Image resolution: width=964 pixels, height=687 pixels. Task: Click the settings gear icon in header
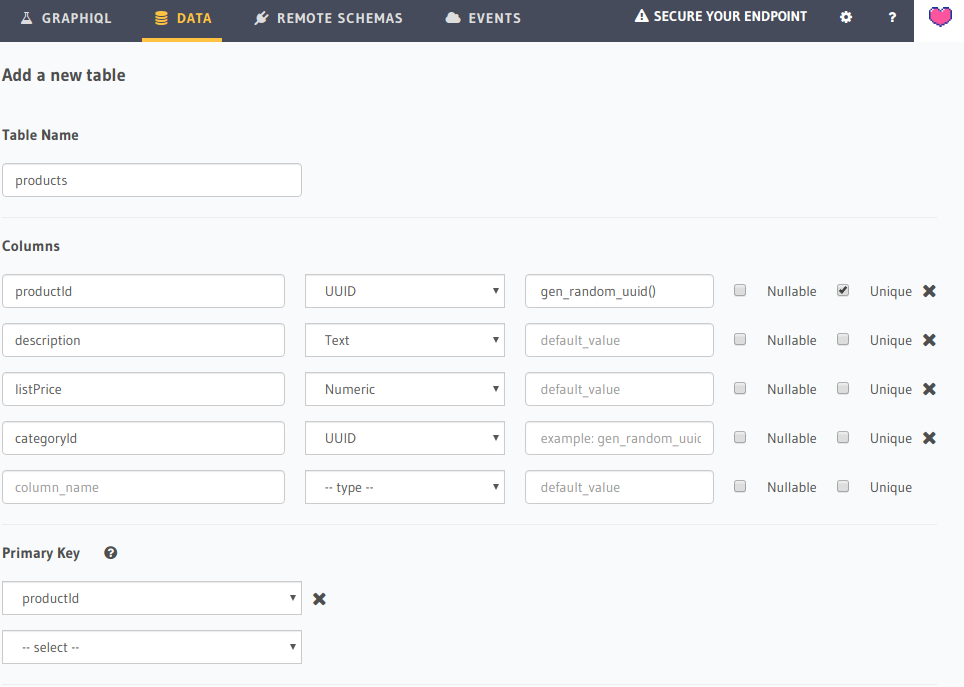[x=846, y=18]
